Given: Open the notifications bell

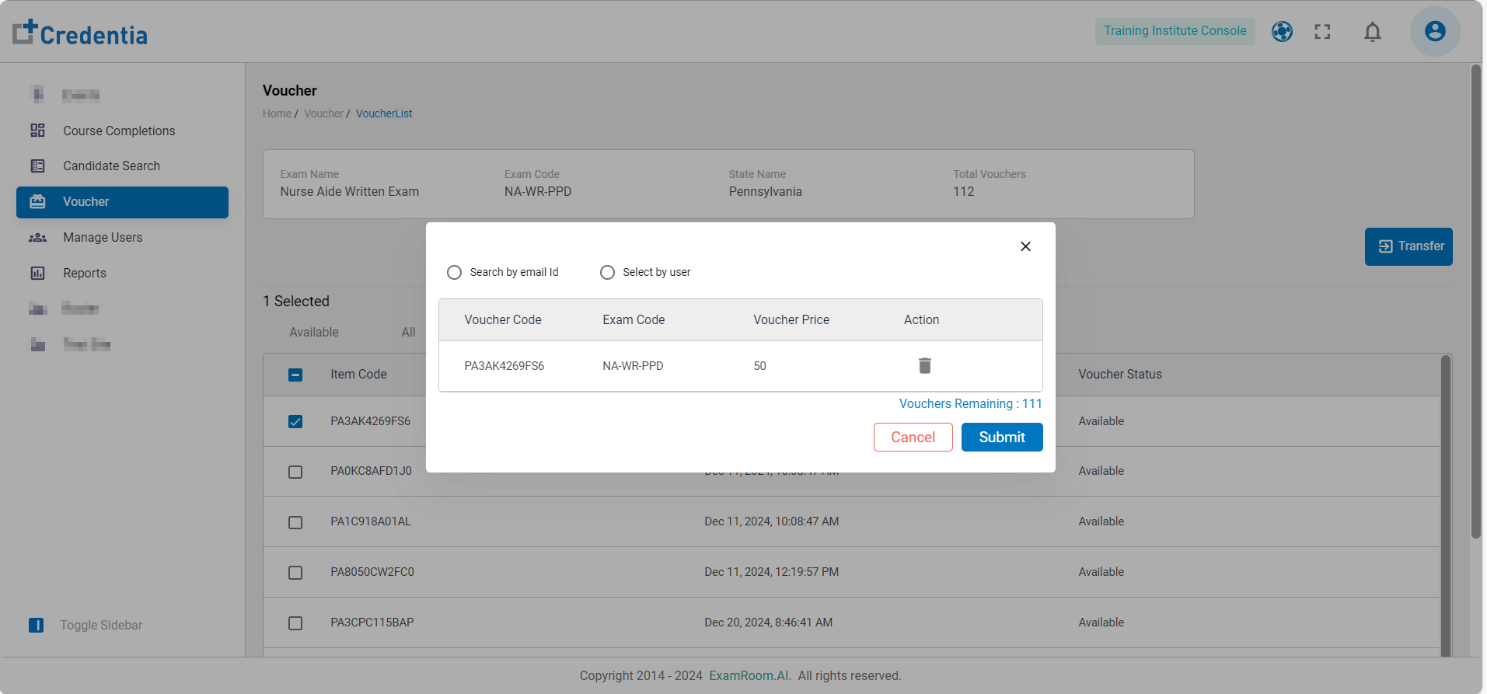Looking at the screenshot, I should tap(1373, 32).
